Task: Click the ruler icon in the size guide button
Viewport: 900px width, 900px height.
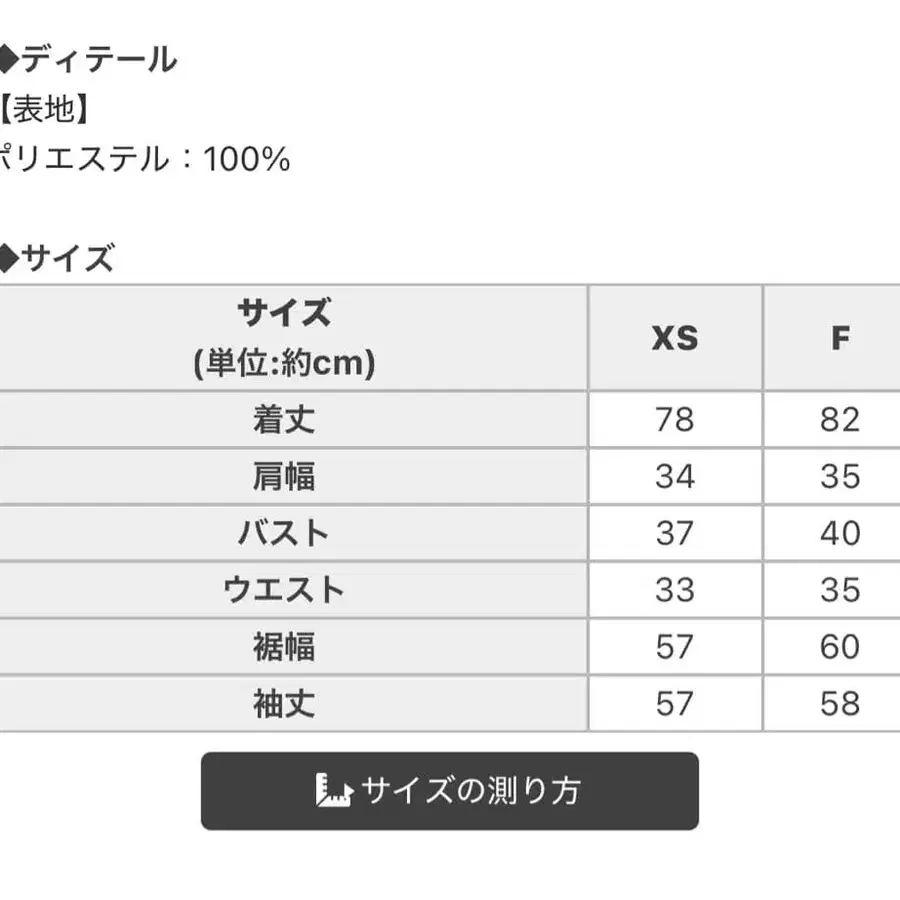Action: 333,791
